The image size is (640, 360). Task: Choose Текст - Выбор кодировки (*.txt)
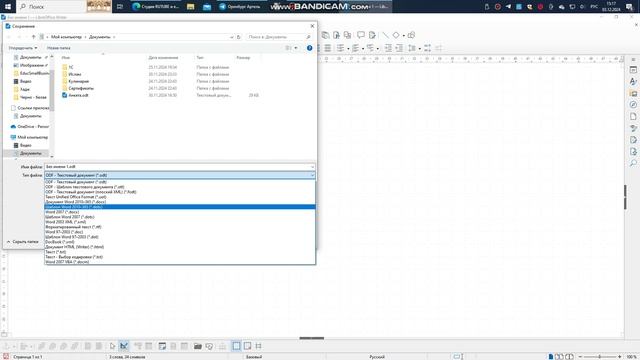point(180,257)
